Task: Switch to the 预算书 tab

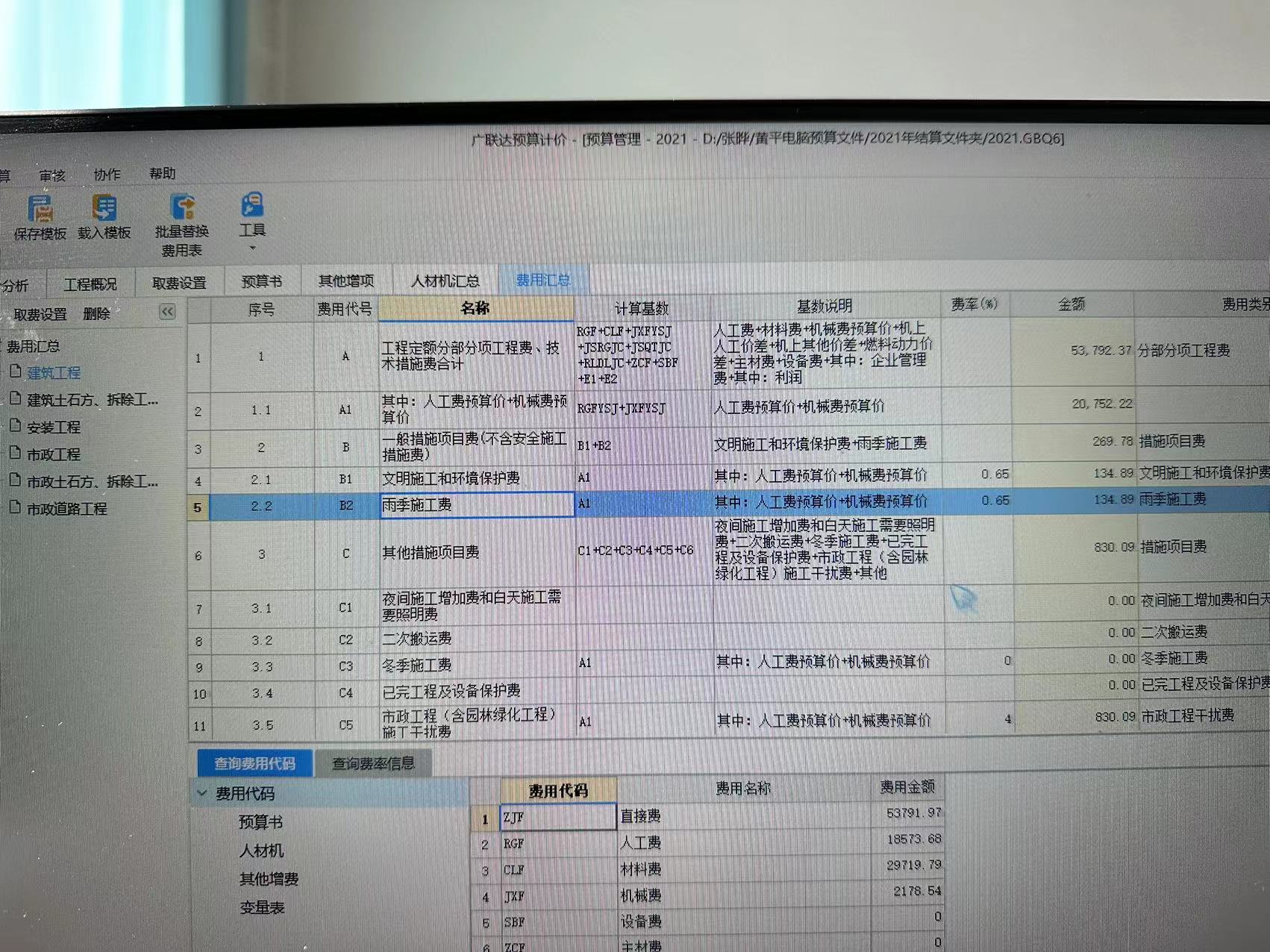Action: point(262,281)
